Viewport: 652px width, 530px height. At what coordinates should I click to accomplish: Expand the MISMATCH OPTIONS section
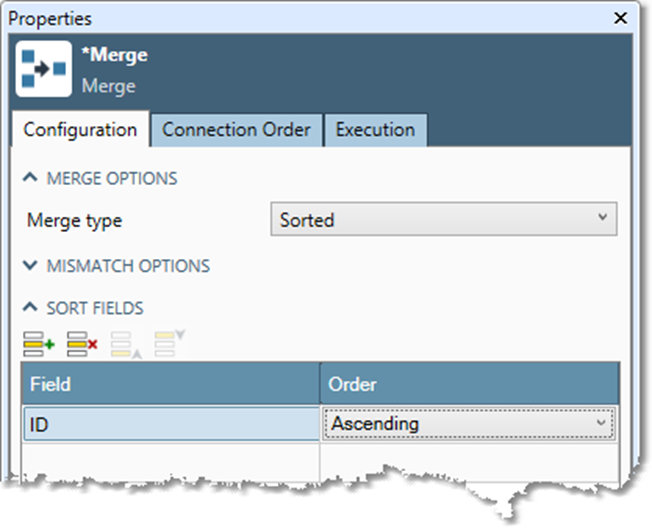tap(31, 266)
